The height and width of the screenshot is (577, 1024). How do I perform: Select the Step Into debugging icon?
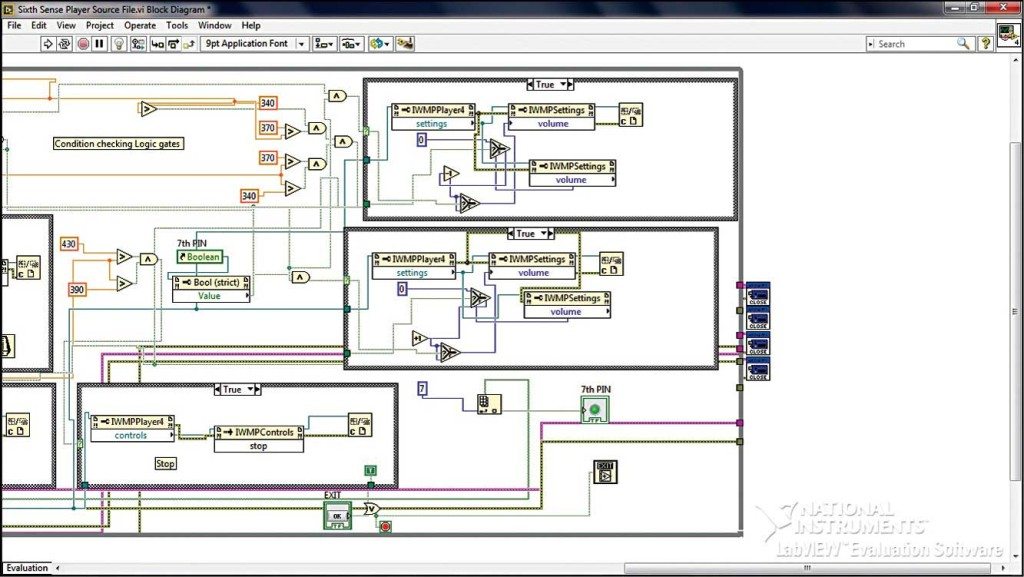157,43
